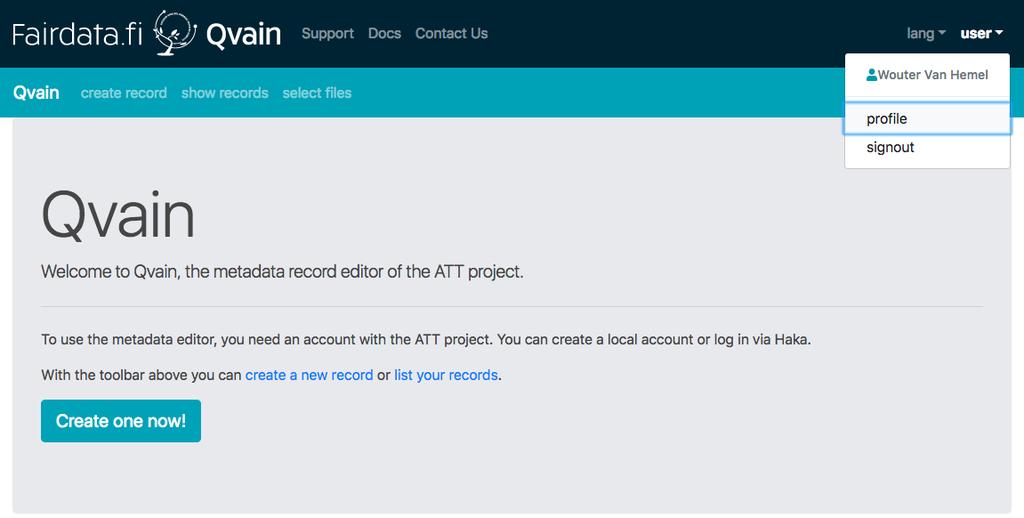Click the 'To use the metadata editor' paragraph
The image size is (1024, 518).
(426, 340)
